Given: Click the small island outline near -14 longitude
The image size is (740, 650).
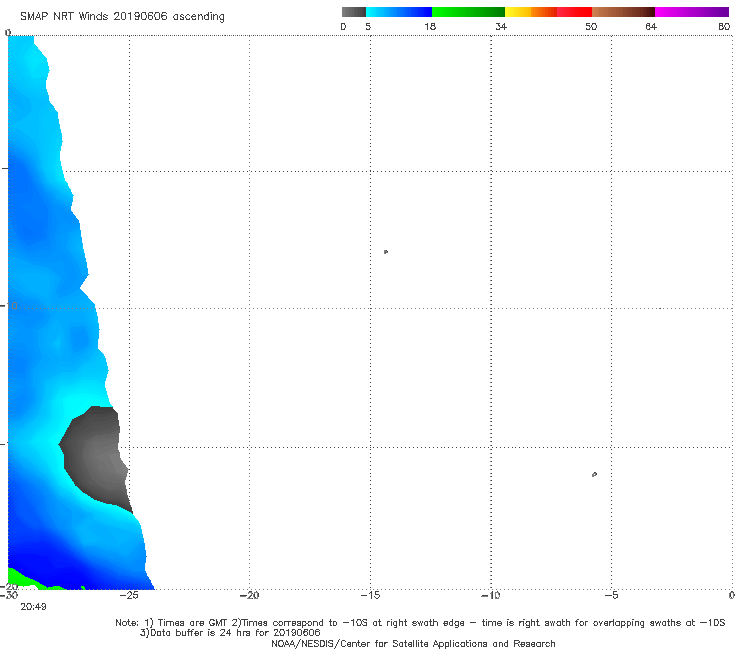Looking at the screenshot, I should 386,252.
